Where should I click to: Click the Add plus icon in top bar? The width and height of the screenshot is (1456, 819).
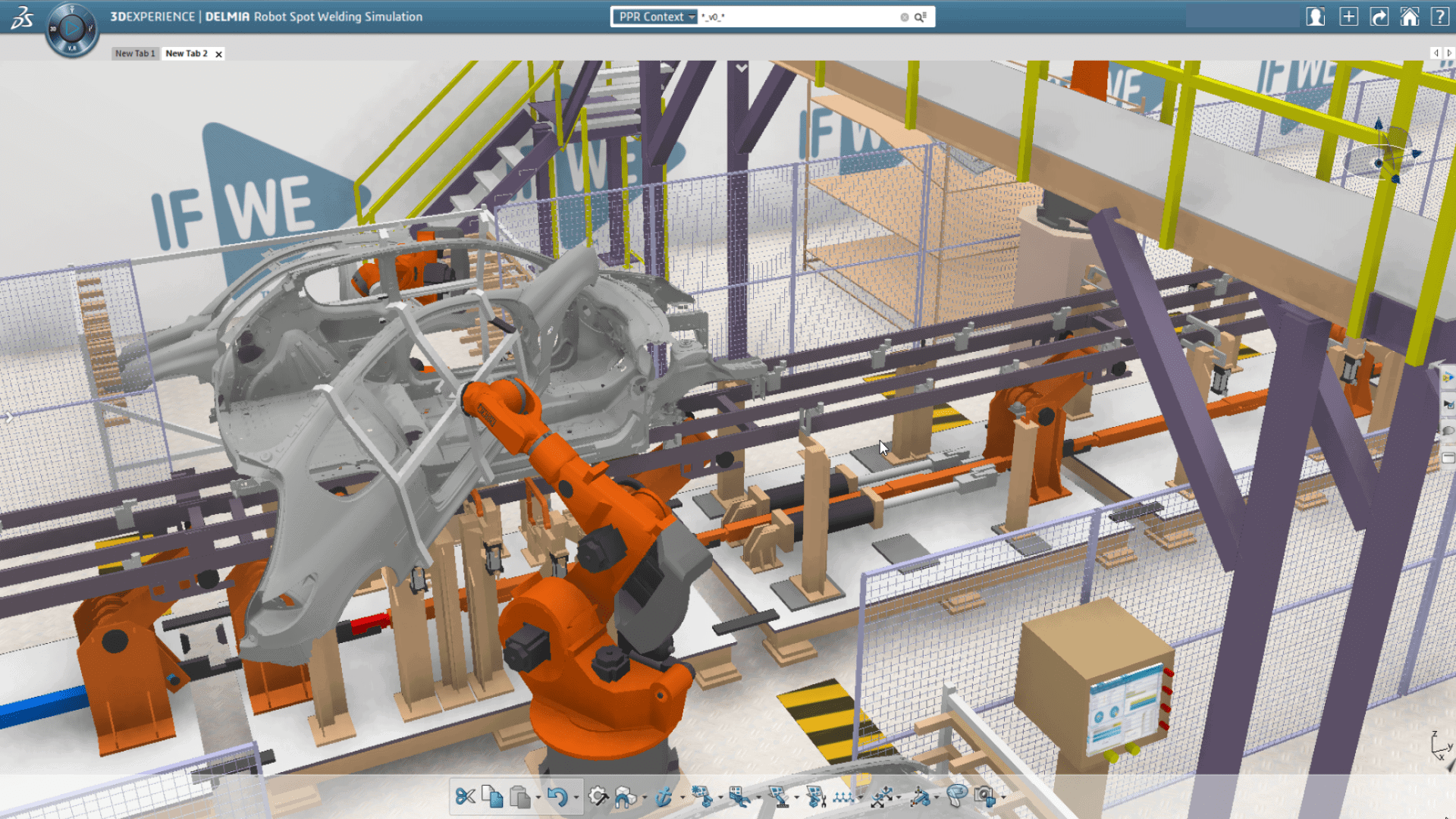(x=1348, y=17)
